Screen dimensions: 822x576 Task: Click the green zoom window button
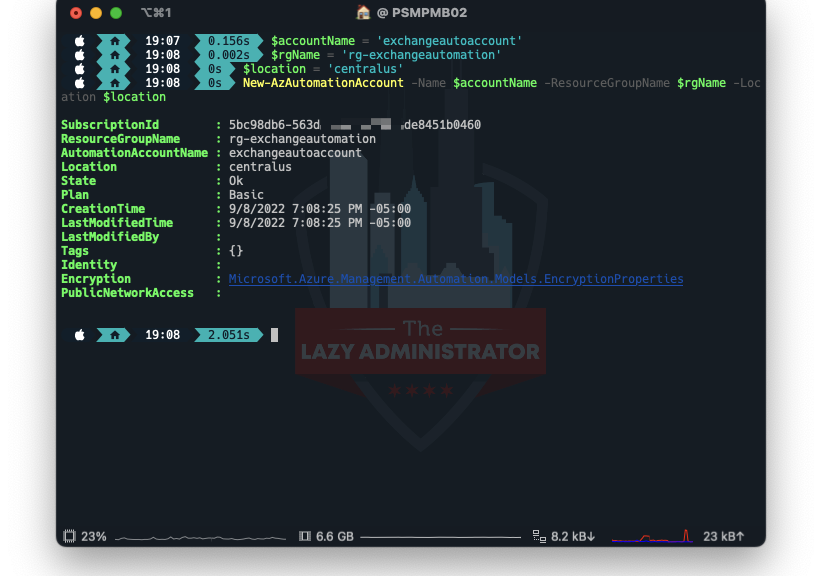116,13
